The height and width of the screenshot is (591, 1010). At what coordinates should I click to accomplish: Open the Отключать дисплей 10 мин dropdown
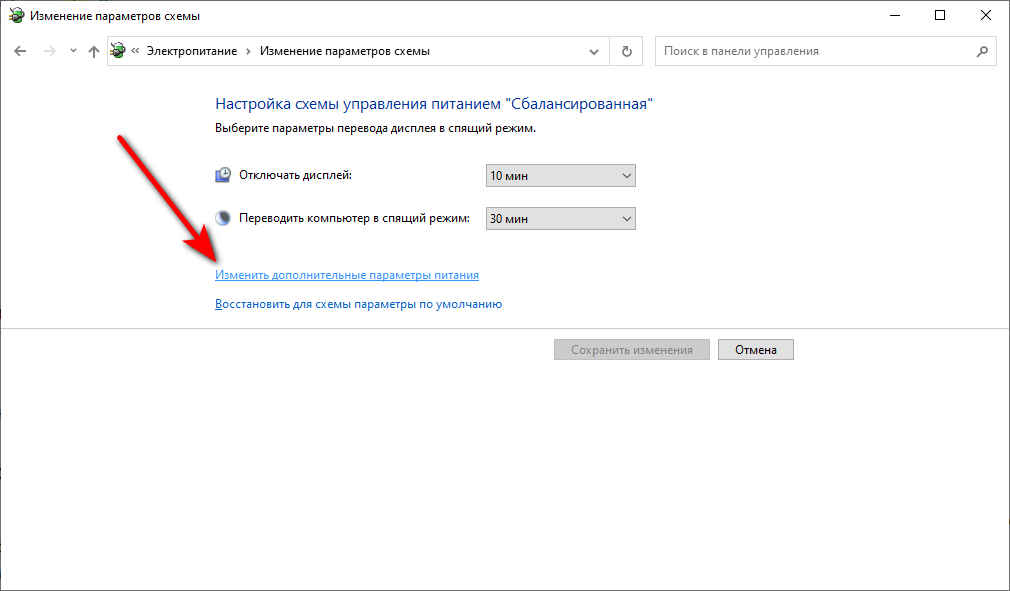pos(560,176)
